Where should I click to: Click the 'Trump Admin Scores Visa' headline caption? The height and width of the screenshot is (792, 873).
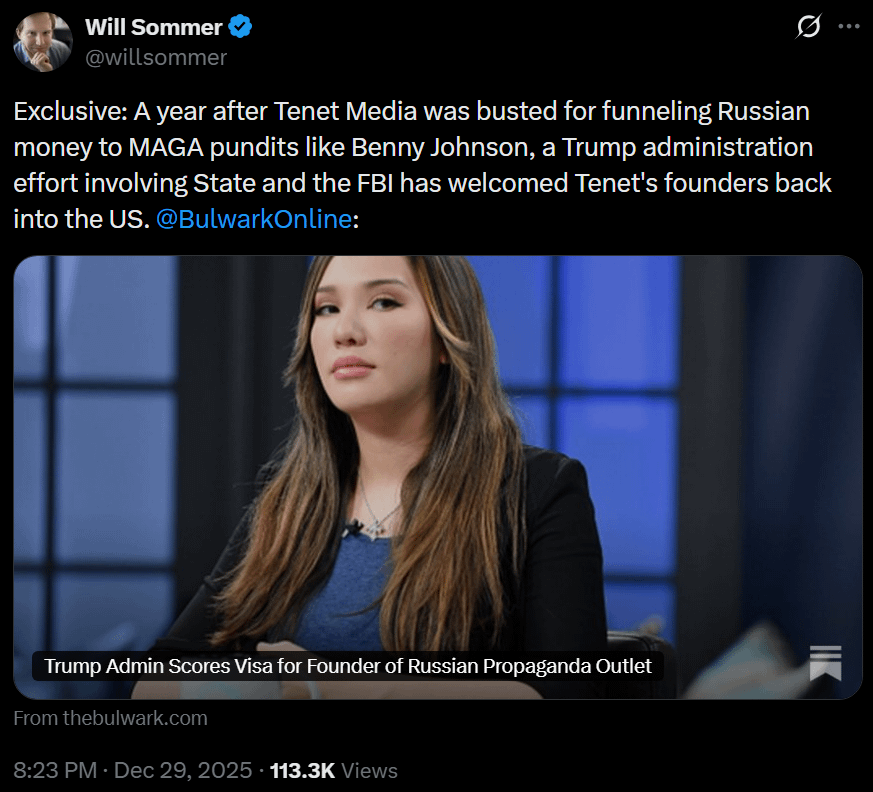[348, 666]
